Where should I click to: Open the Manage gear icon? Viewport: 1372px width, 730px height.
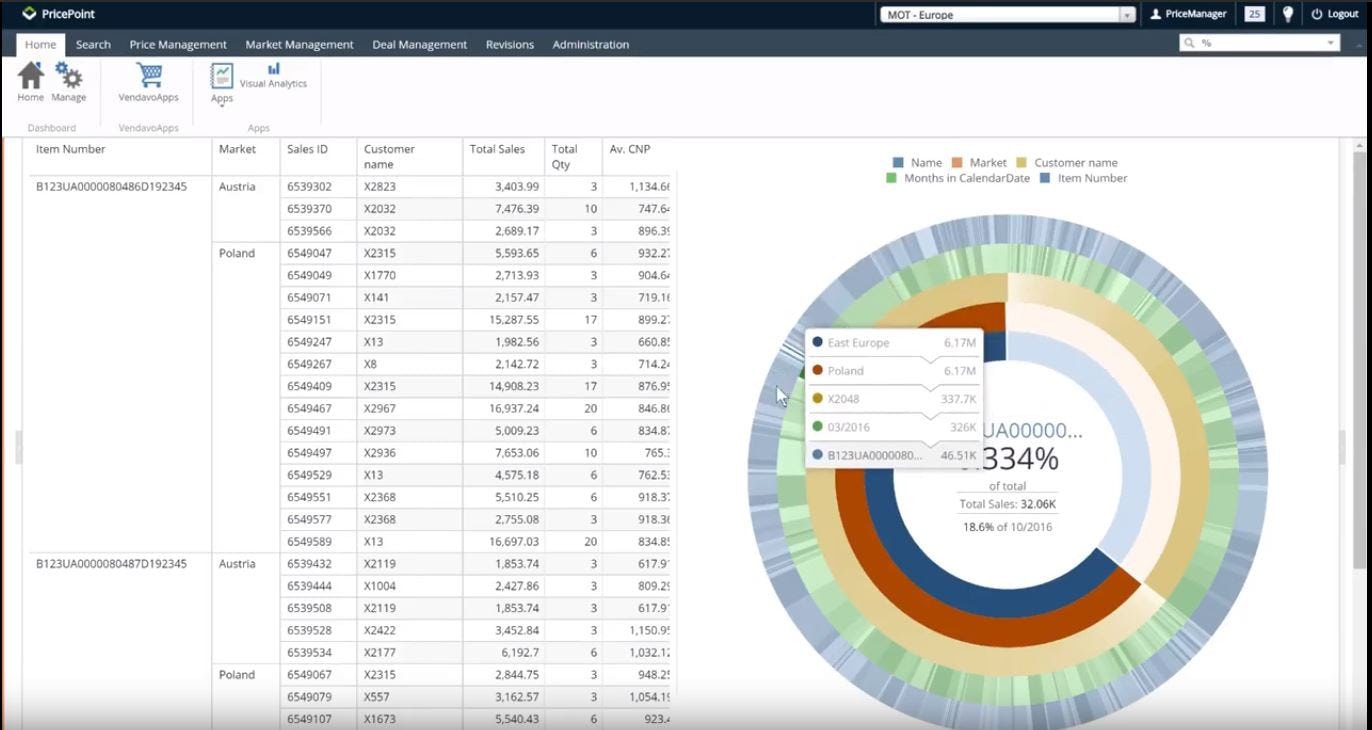tap(67, 75)
